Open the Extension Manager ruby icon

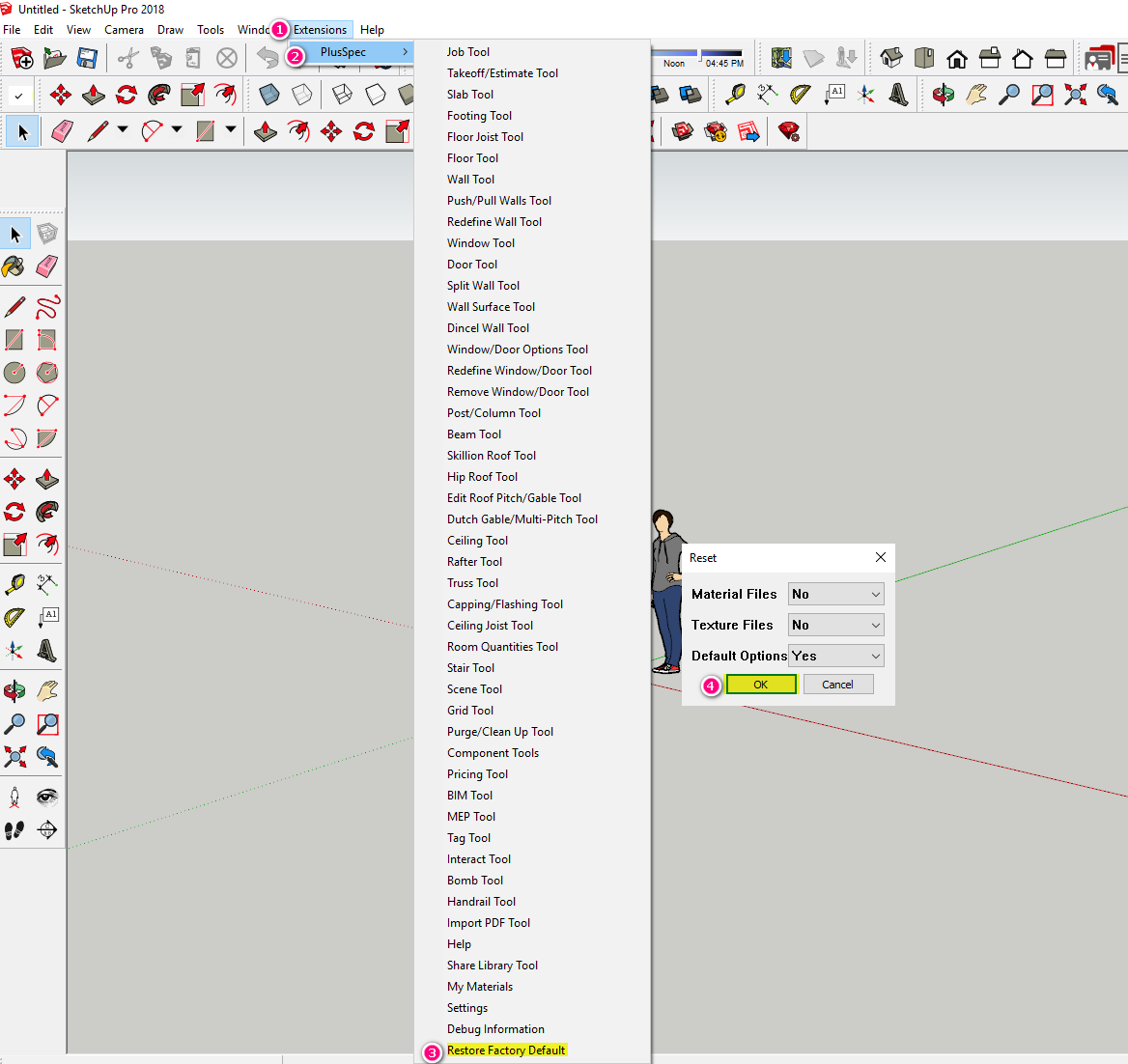(789, 131)
